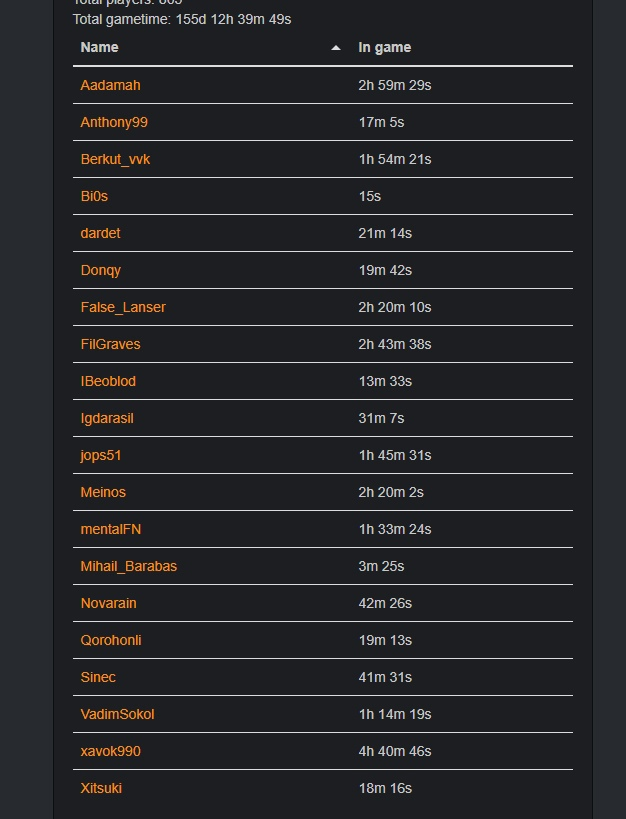Screen dimensions: 626x819
Task: View Xitsuki player profile
Action: 101,788
